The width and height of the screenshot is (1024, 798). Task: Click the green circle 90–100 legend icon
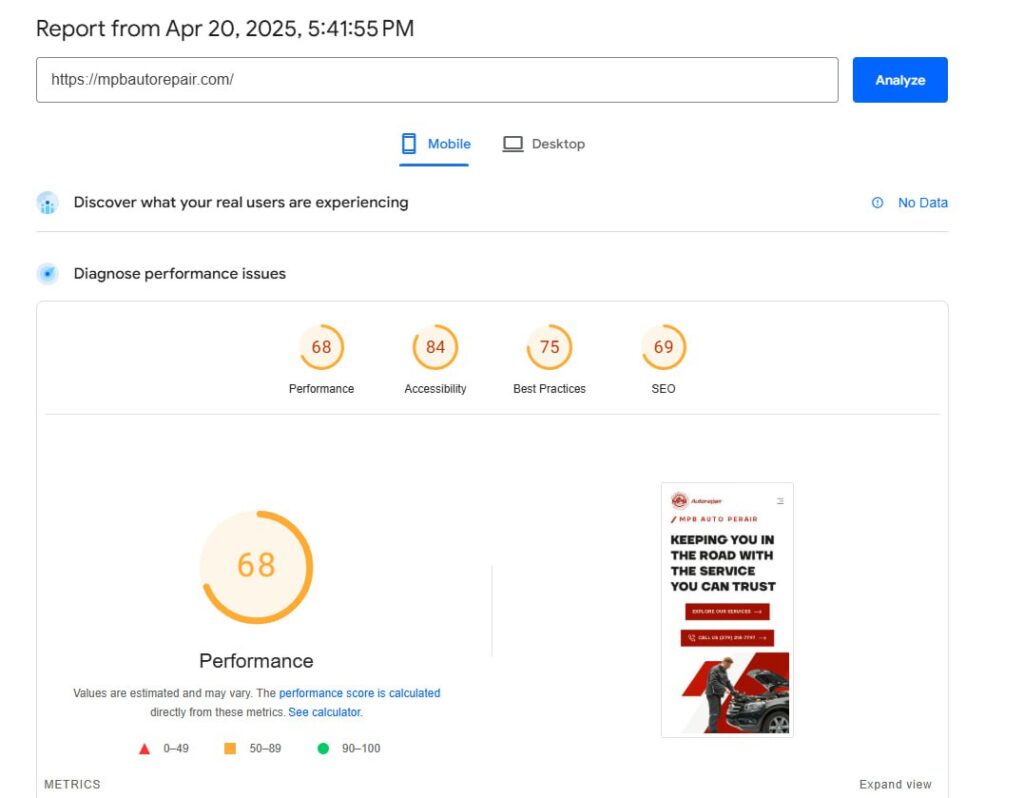tap(323, 748)
